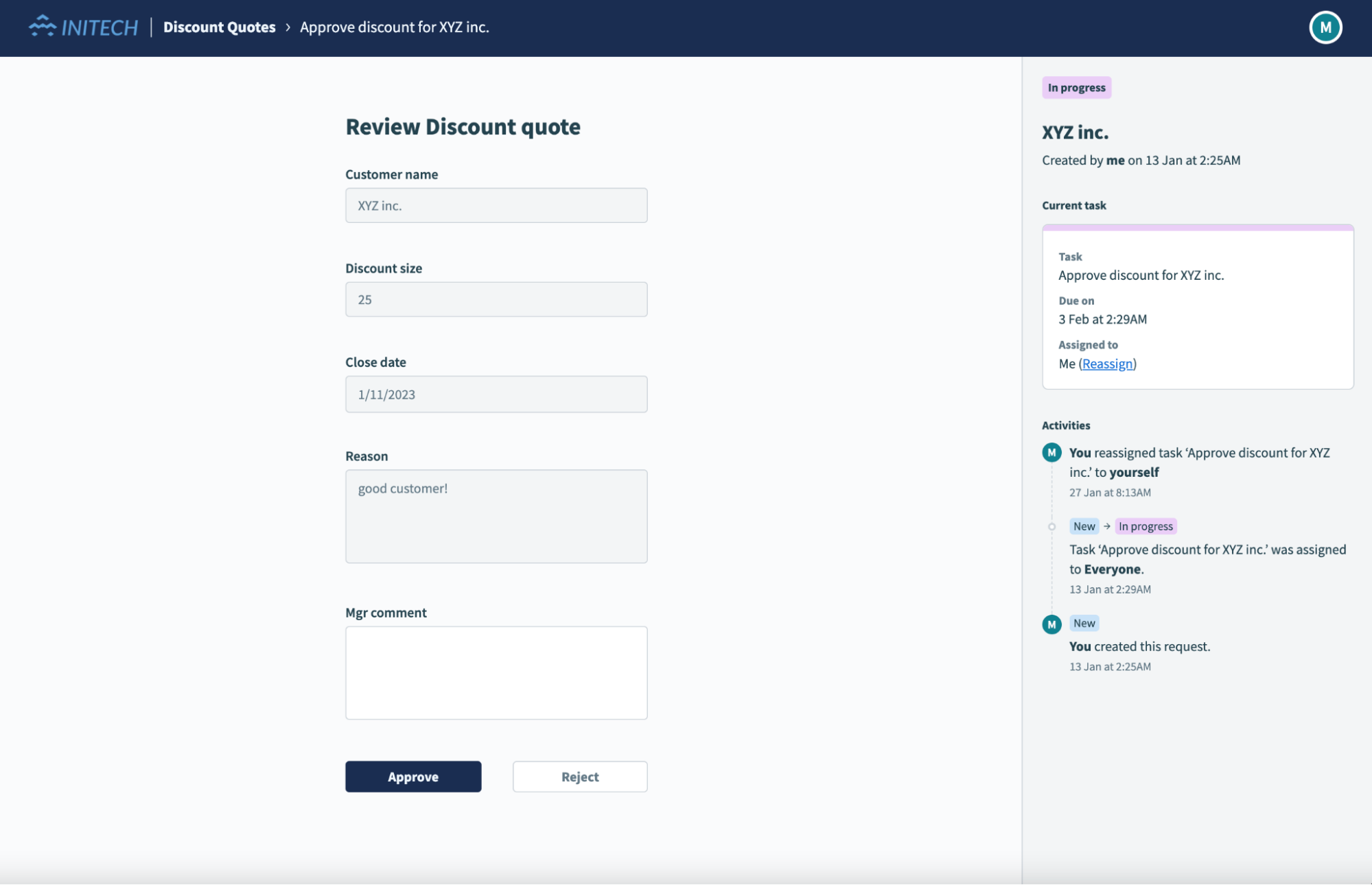Screen dimensions: 1372x885
Task: Click the Reassign link
Action: [x=1107, y=364]
